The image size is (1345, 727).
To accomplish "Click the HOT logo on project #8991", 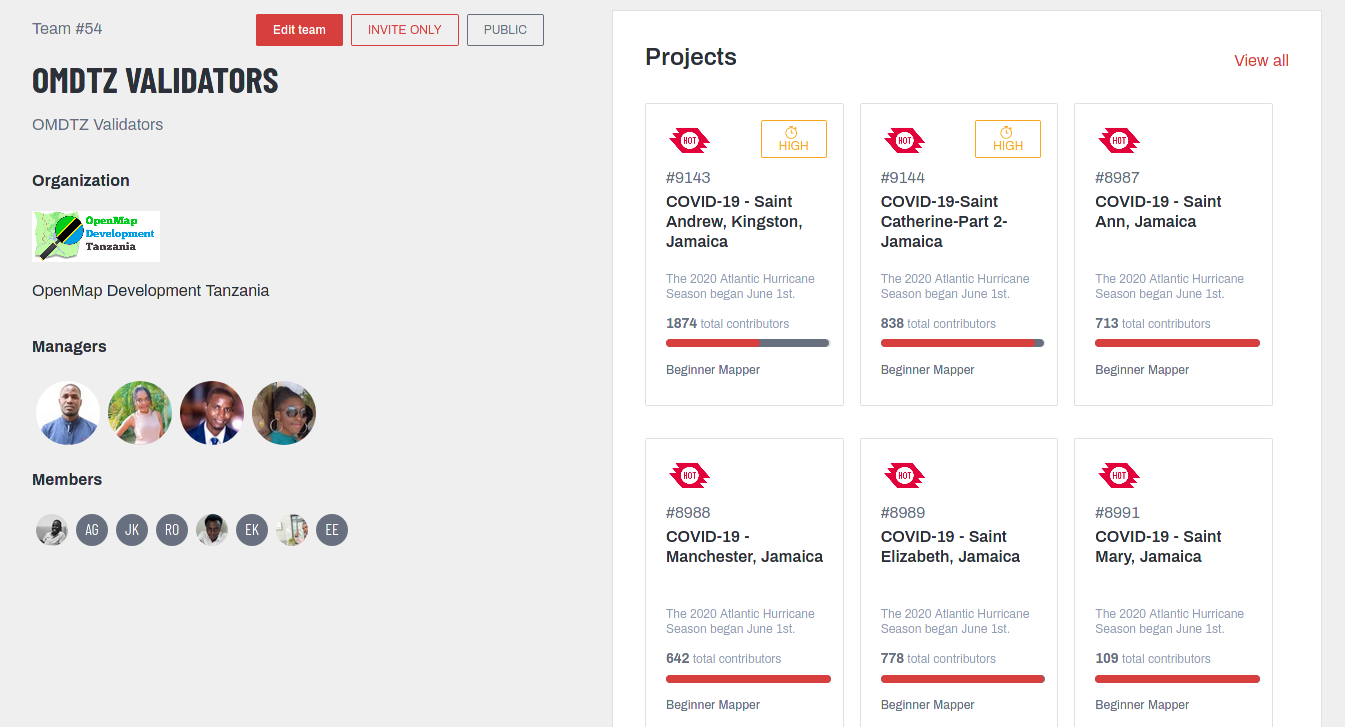I will point(1119,475).
